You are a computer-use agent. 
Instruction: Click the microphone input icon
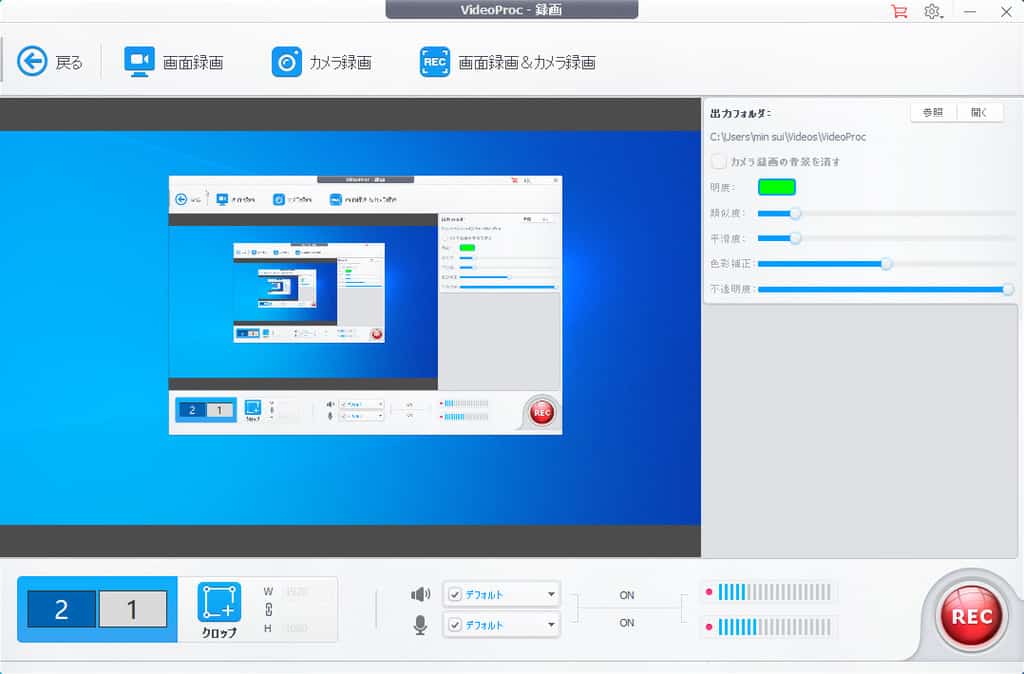[x=421, y=625]
